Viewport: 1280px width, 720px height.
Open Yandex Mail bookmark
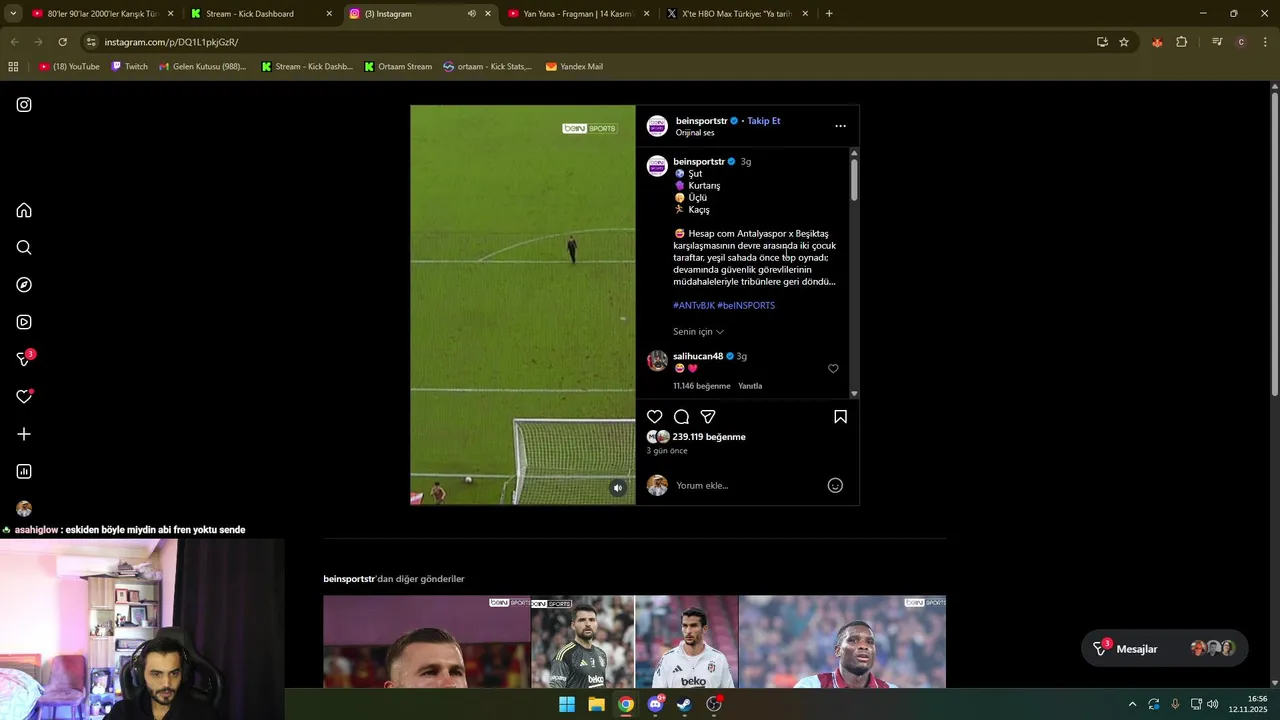pos(574,67)
